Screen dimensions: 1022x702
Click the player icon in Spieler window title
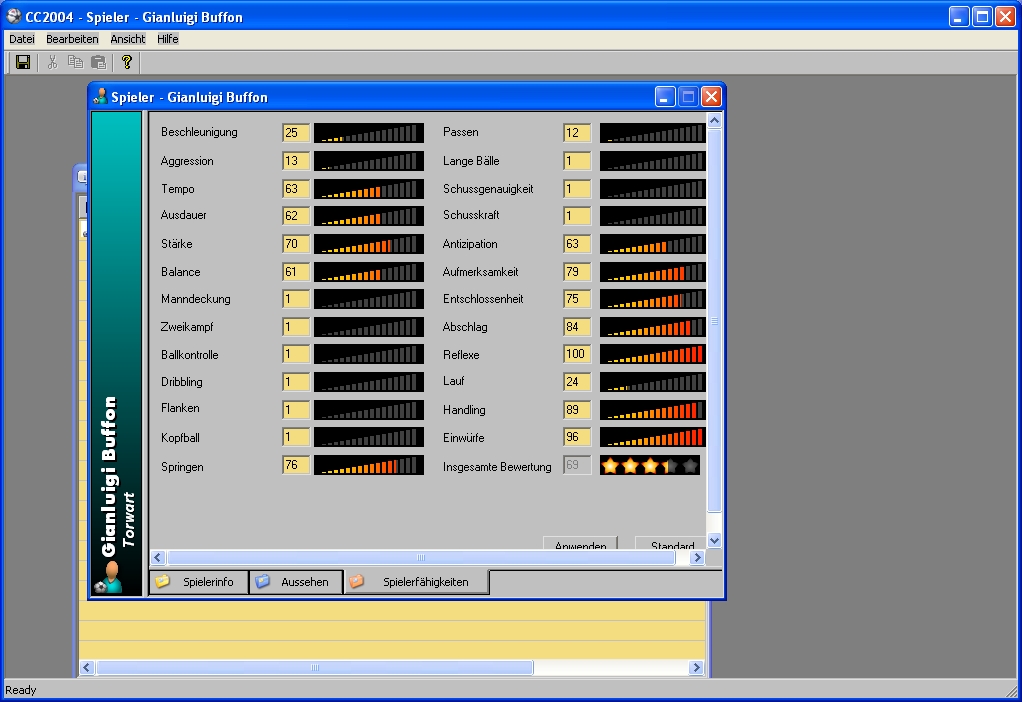click(100, 97)
